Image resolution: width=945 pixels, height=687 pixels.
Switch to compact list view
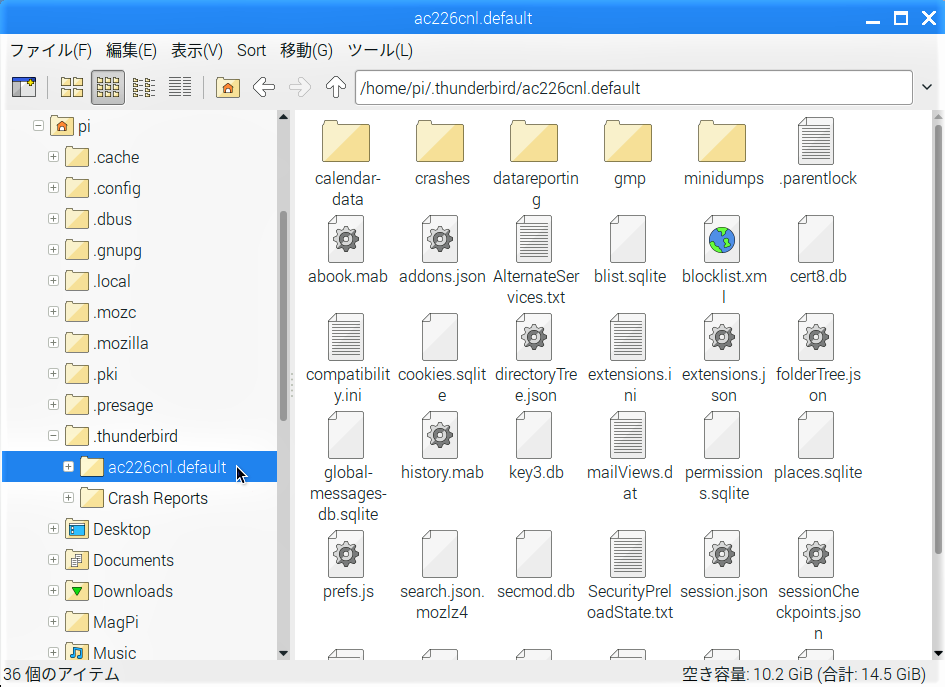144,87
